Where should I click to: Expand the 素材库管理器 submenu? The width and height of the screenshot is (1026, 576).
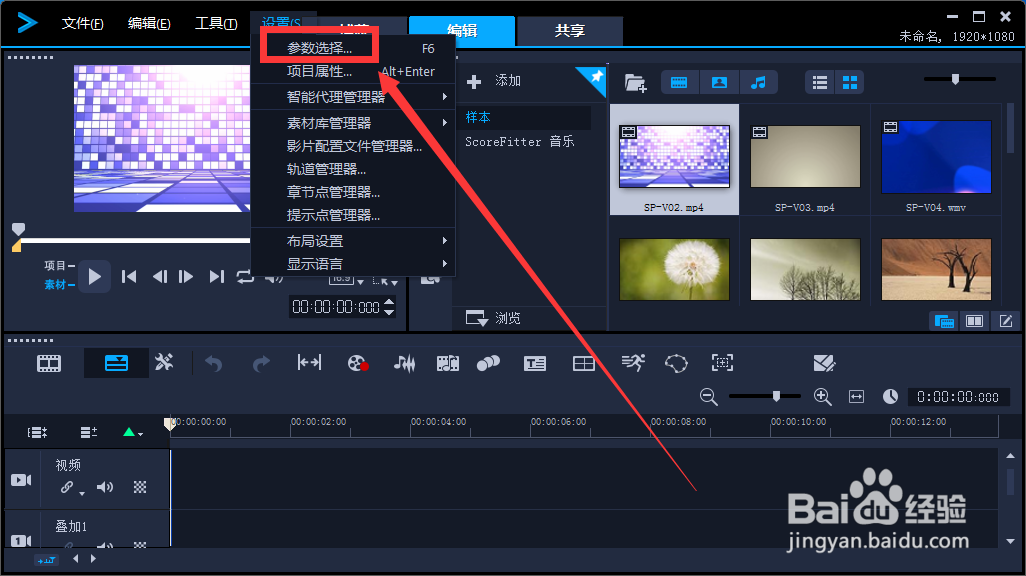click(353, 123)
